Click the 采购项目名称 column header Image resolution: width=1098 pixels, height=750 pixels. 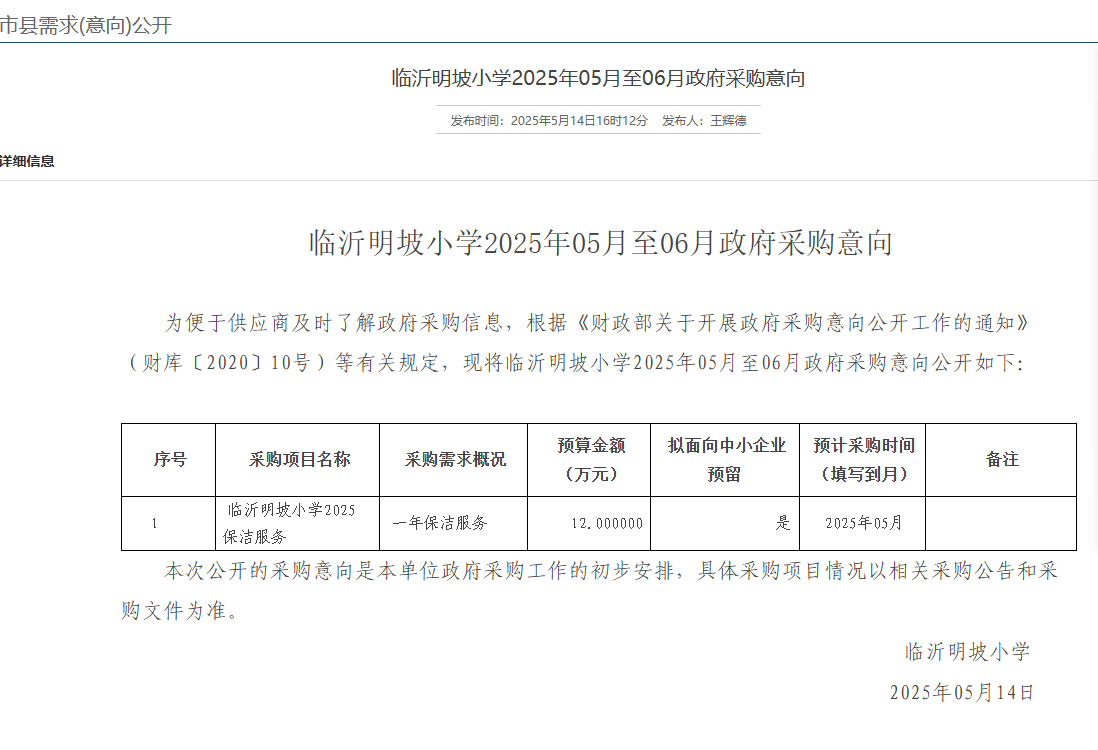(298, 459)
